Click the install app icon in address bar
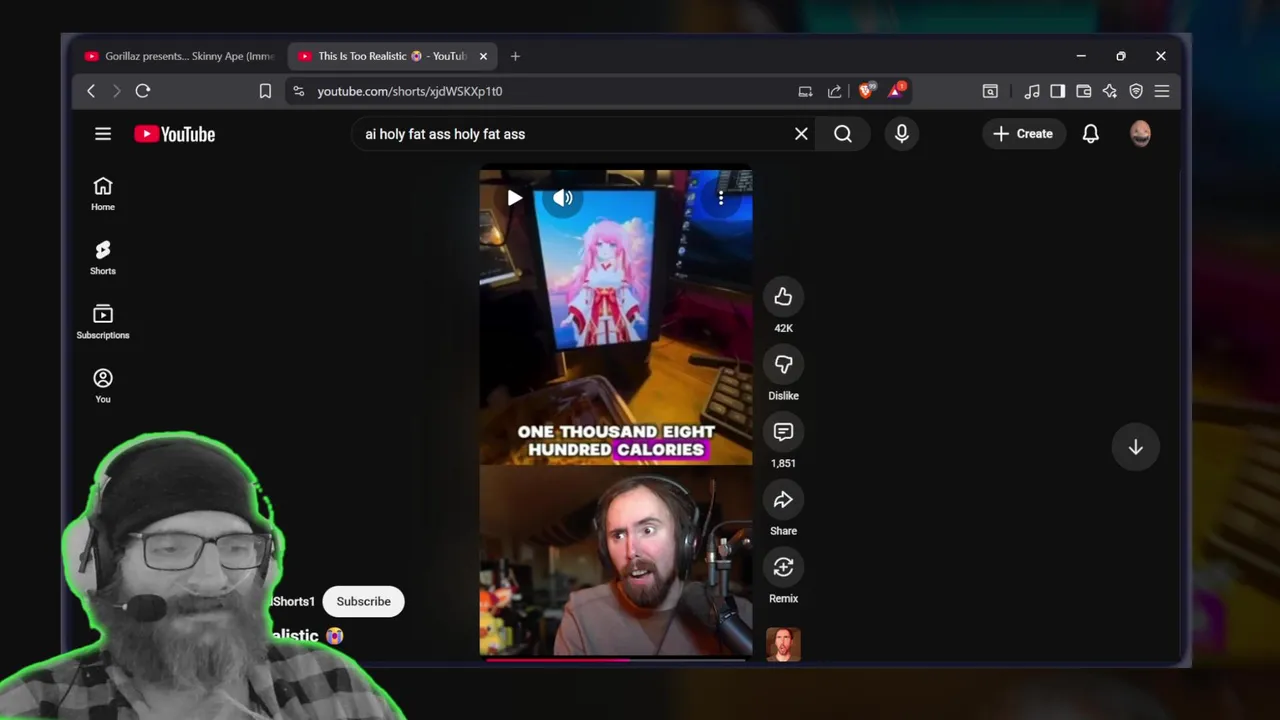This screenshot has height=720, width=1280. 805,91
